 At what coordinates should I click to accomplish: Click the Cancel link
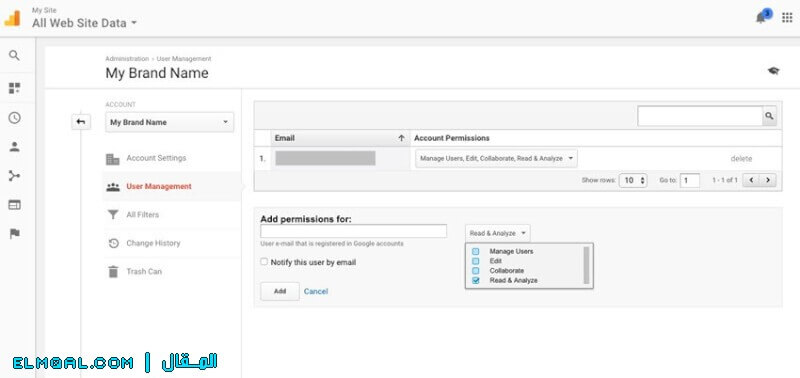(316, 291)
